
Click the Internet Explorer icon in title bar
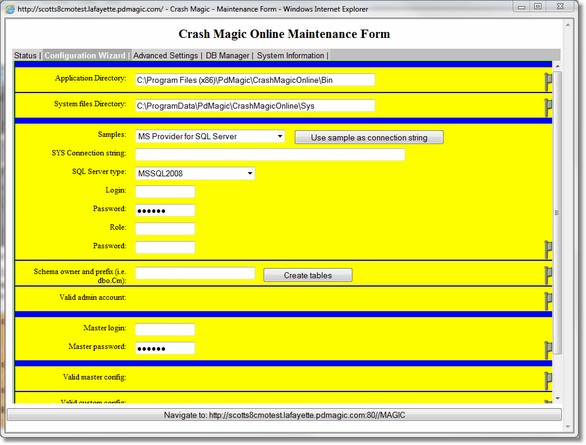10,9
